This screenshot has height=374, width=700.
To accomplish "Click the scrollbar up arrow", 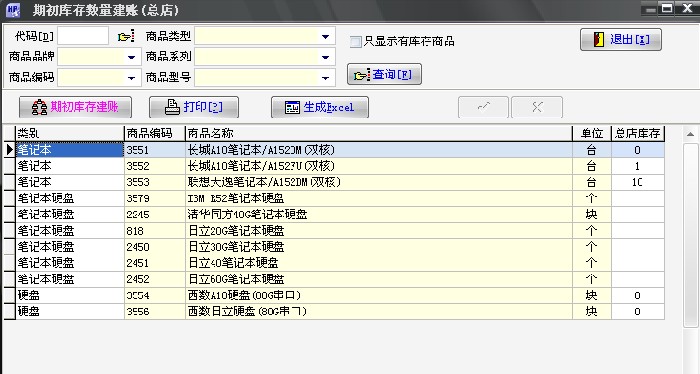I will [690, 134].
